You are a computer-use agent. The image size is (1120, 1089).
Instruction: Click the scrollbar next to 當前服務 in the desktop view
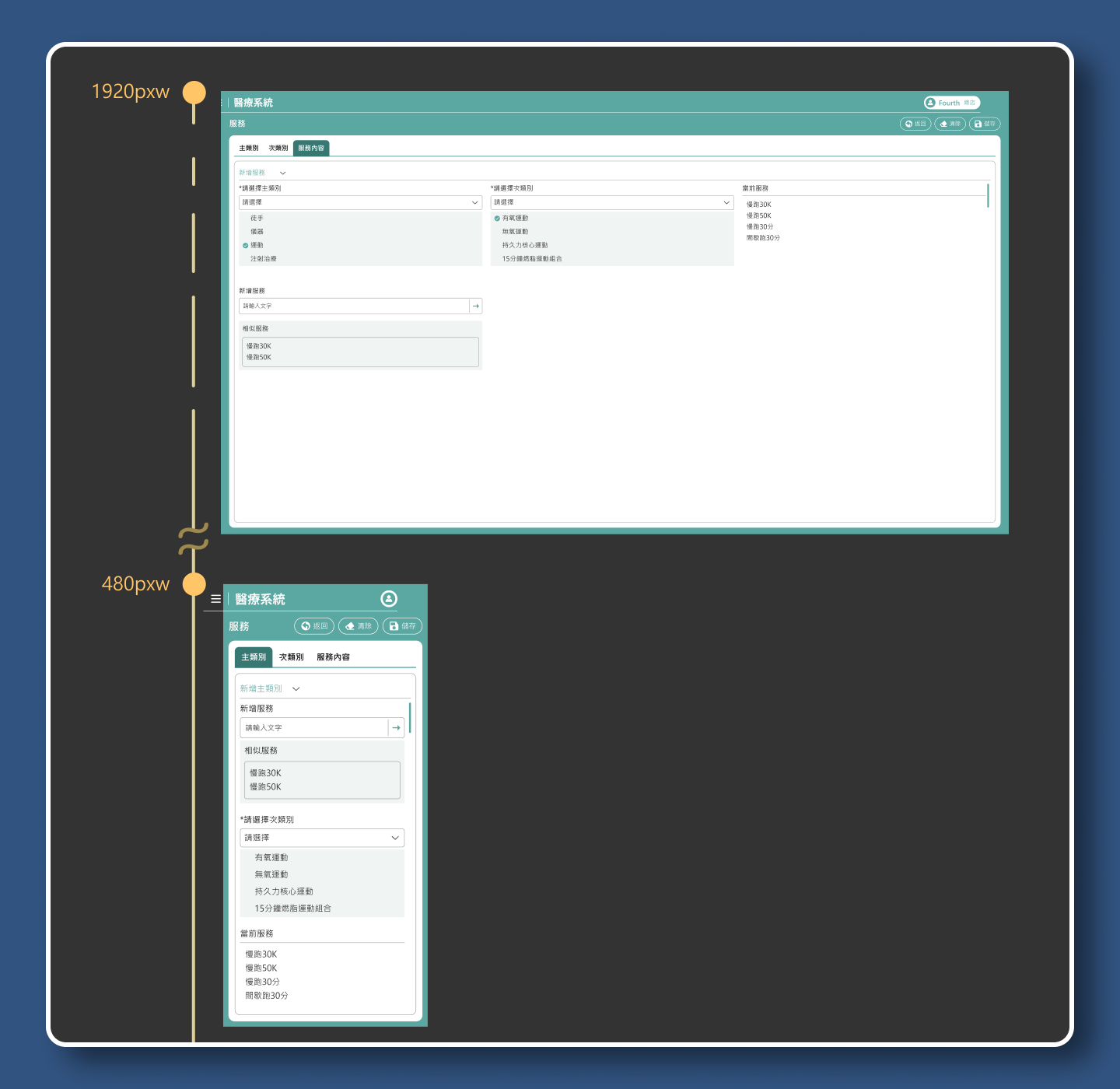click(988, 195)
